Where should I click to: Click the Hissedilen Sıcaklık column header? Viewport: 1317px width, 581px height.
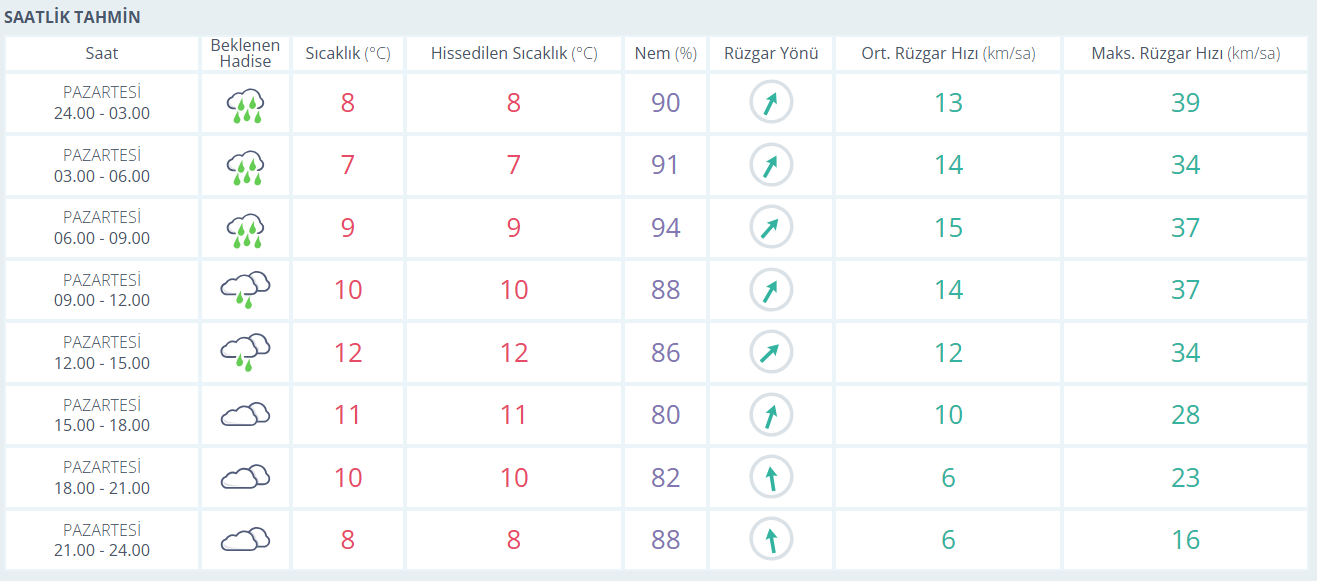point(513,54)
